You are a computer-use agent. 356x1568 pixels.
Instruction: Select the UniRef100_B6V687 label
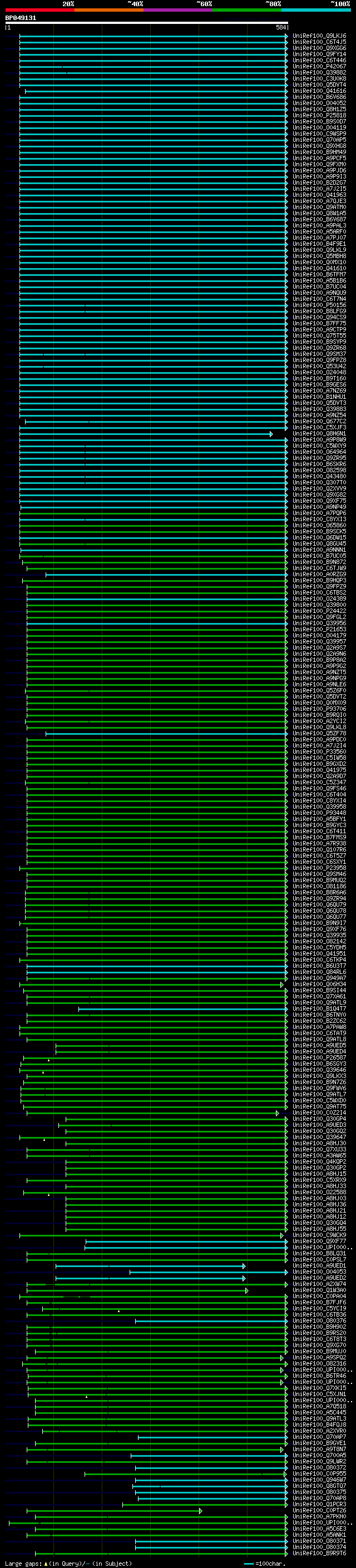tap(319, 220)
